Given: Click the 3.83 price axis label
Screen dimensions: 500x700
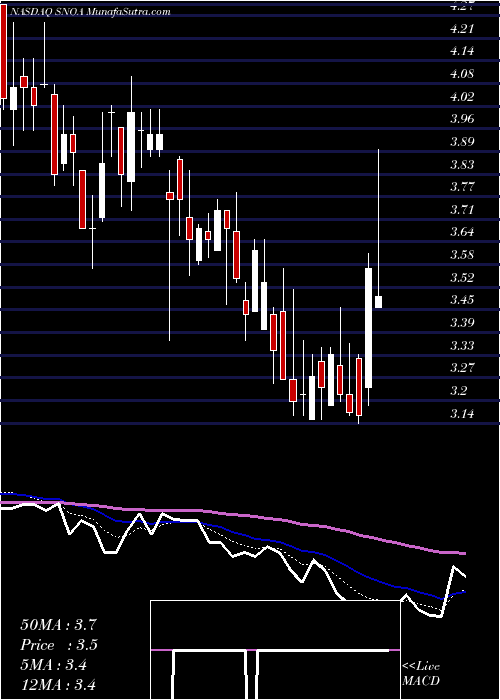Looking at the screenshot, I should (x=462, y=165).
